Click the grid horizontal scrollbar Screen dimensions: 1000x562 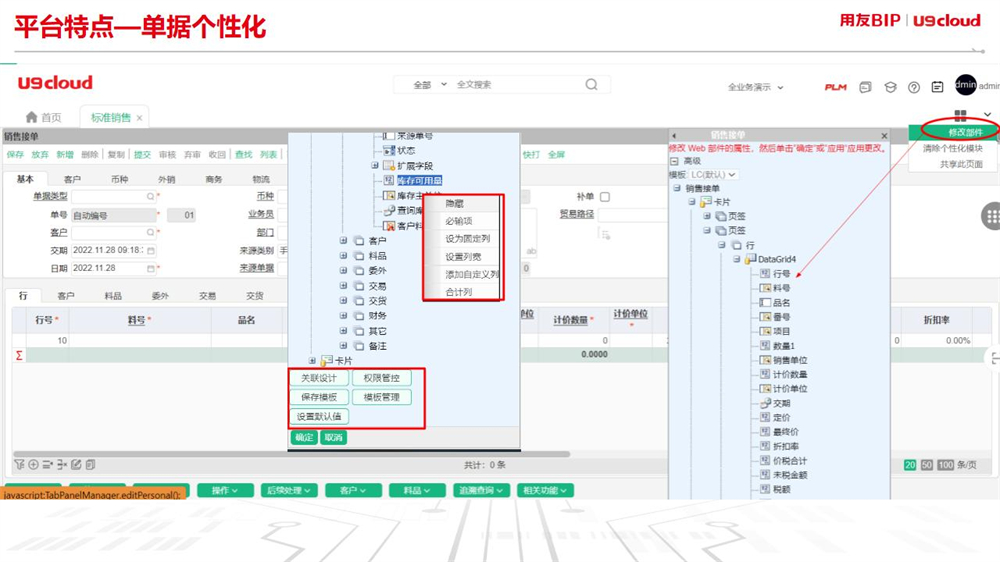pos(291,454)
